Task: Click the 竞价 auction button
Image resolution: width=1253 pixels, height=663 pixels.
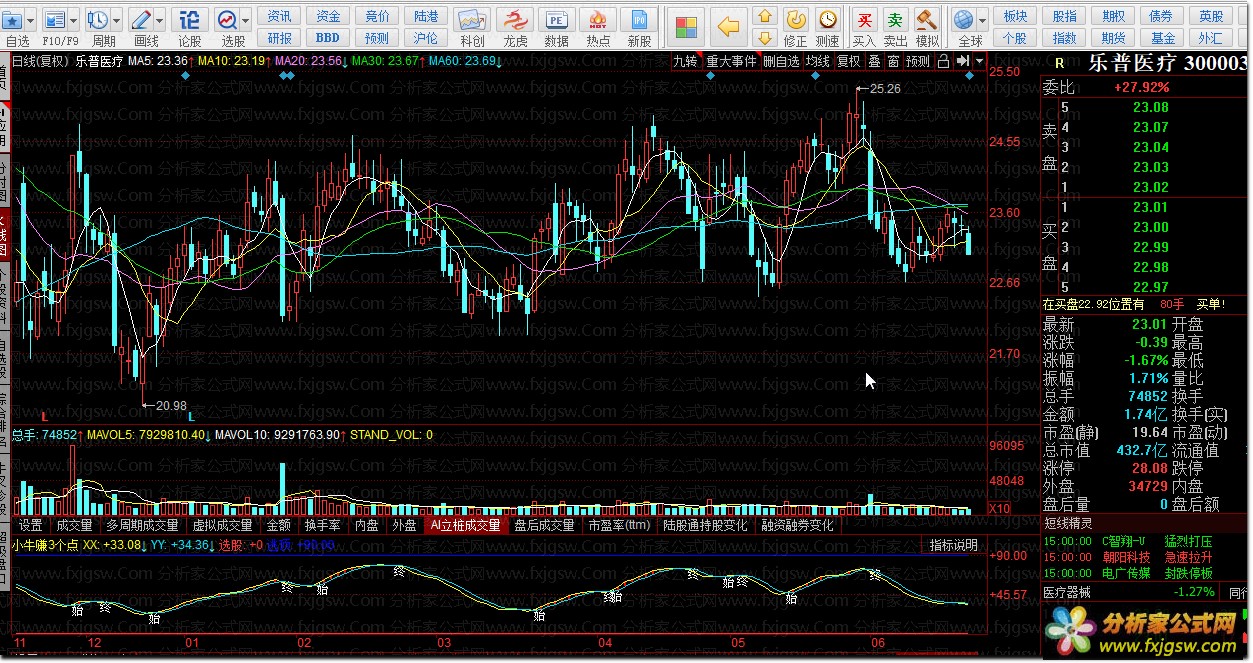Action: coord(377,16)
